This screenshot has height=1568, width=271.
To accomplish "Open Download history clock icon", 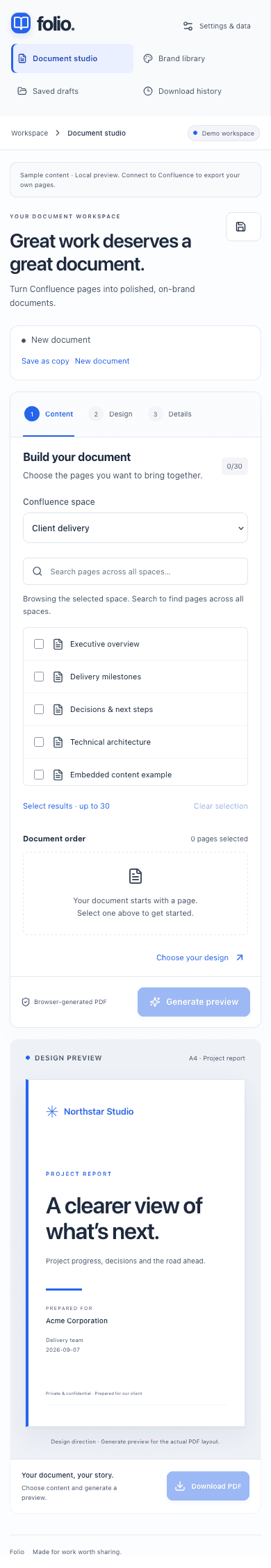I will (148, 91).
